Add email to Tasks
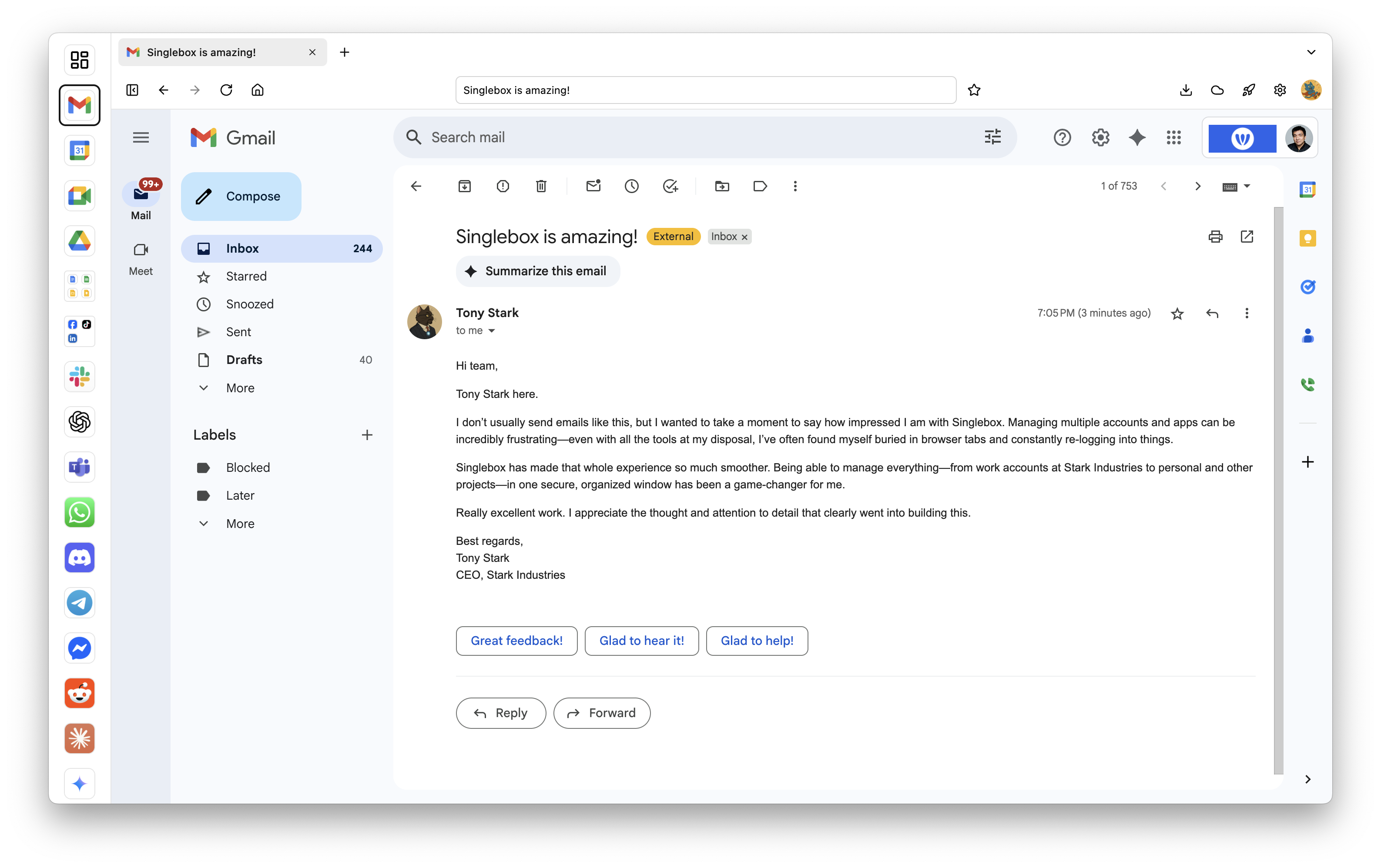This screenshot has width=1381, height=868. coord(670,186)
